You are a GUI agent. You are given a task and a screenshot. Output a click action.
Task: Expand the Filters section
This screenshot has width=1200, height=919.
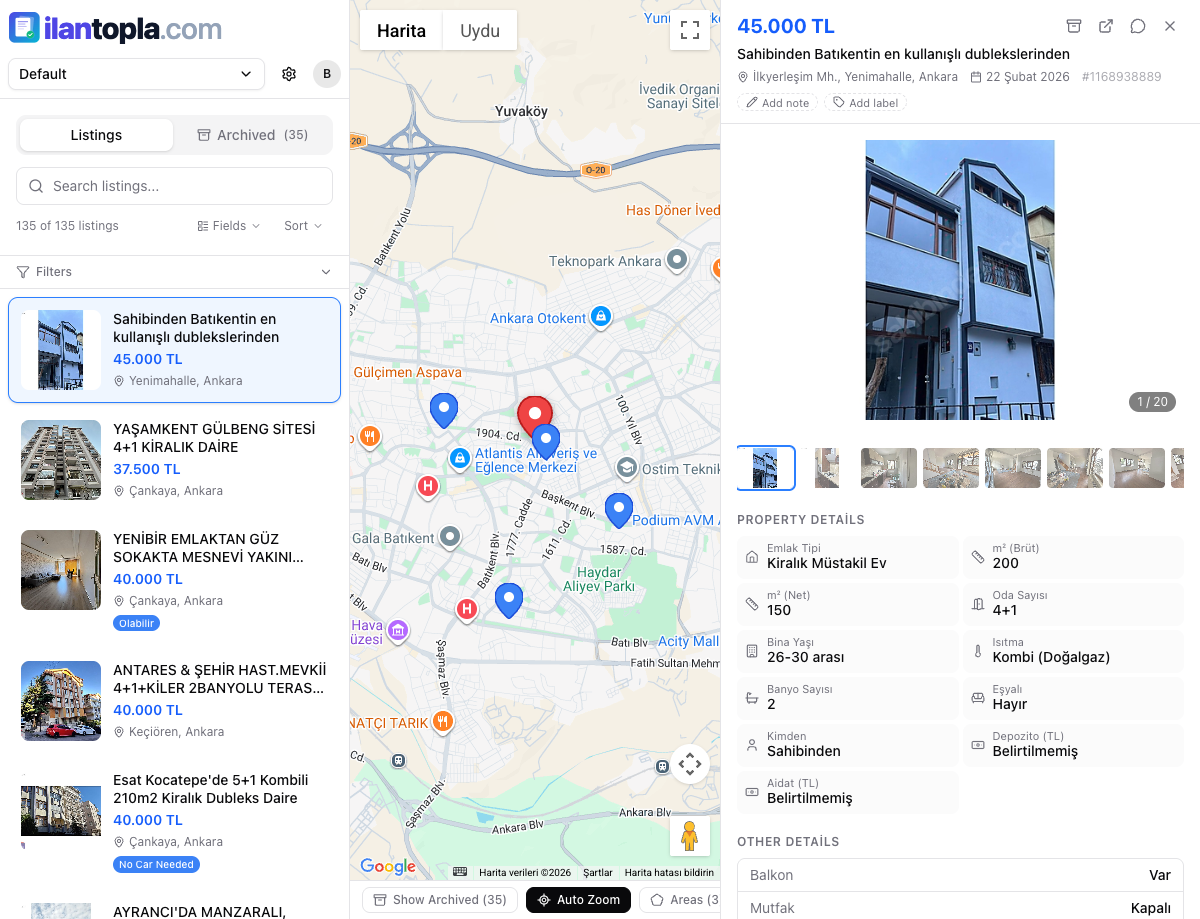click(x=174, y=272)
